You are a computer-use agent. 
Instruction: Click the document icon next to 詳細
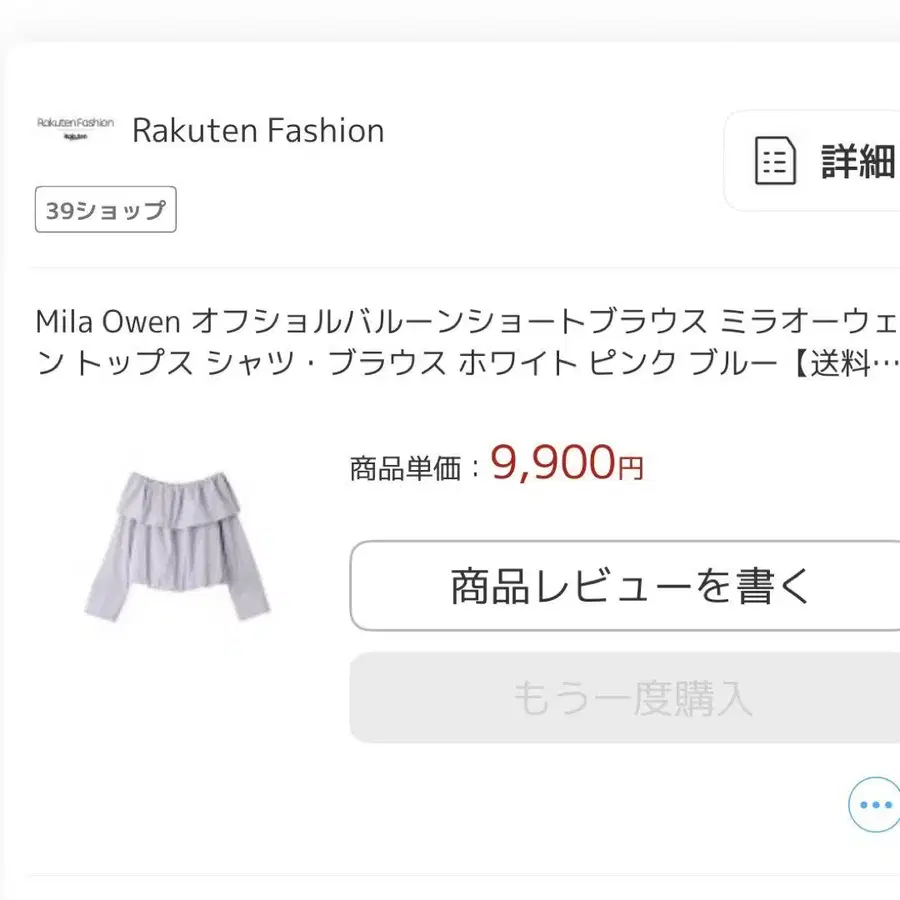775,161
